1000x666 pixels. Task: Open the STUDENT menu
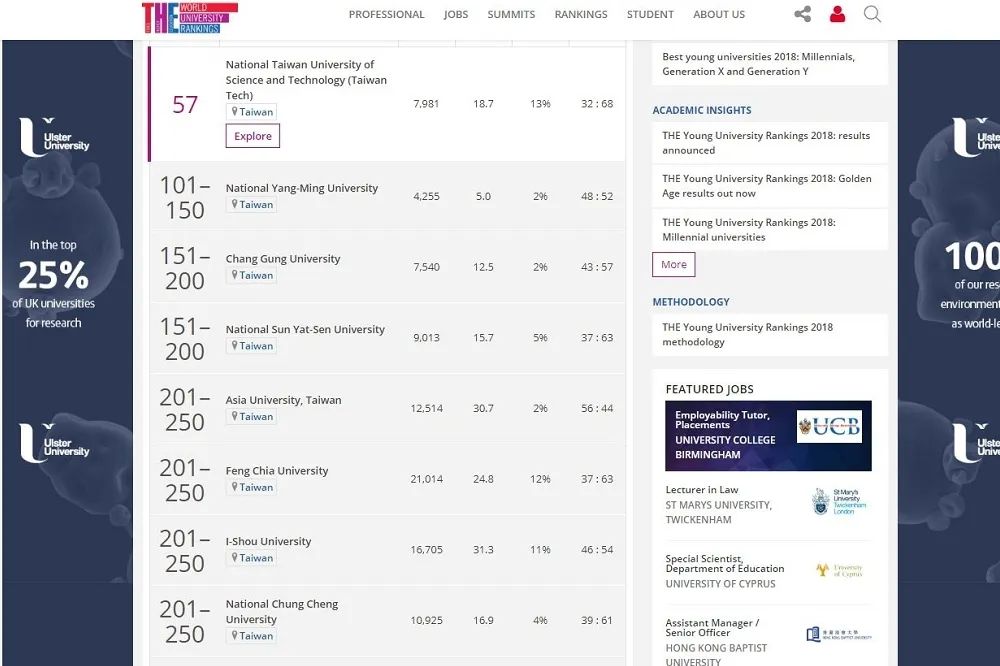click(x=650, y=14)
